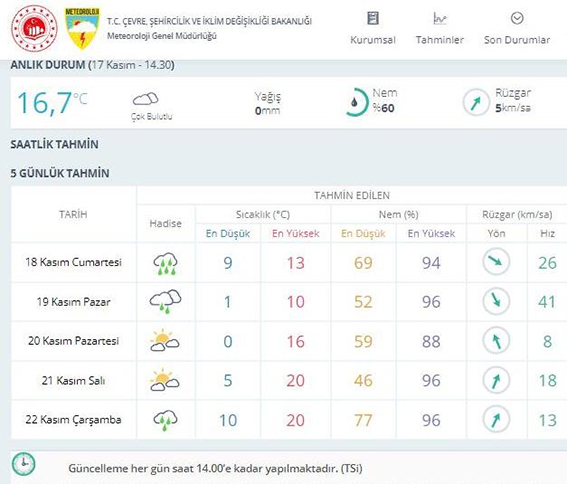Click the ANLIK DURUM heading
This screenshot has width=567, height=484.
(48, 65)
